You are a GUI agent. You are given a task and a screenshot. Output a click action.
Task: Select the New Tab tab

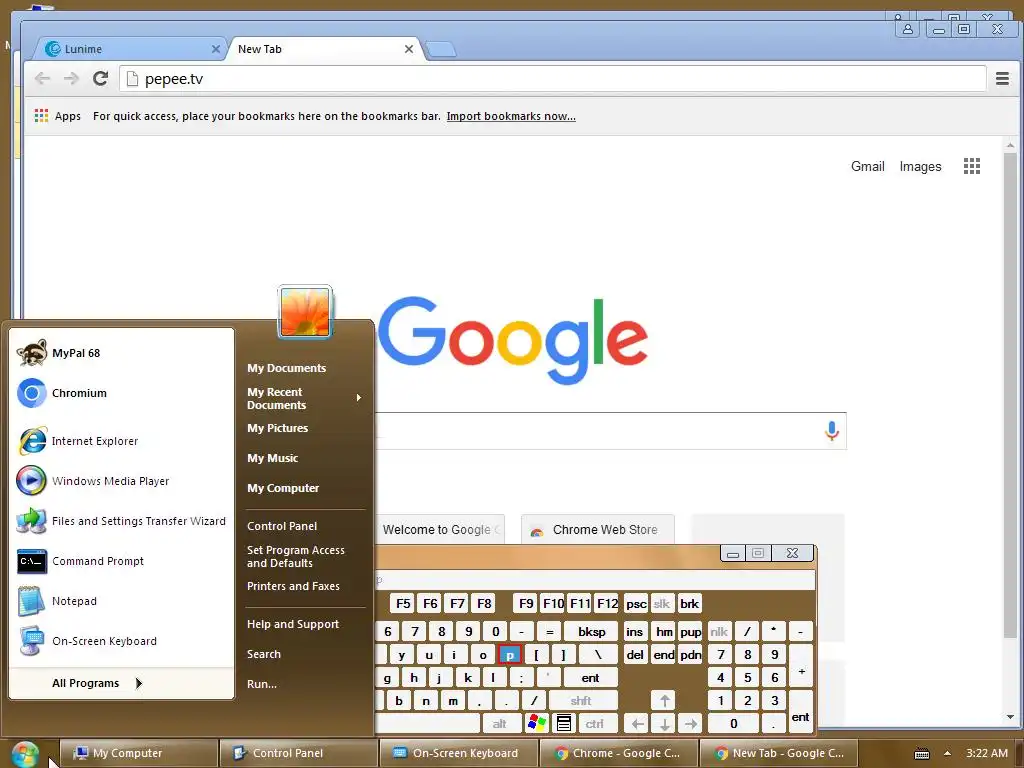pos(325,49)
